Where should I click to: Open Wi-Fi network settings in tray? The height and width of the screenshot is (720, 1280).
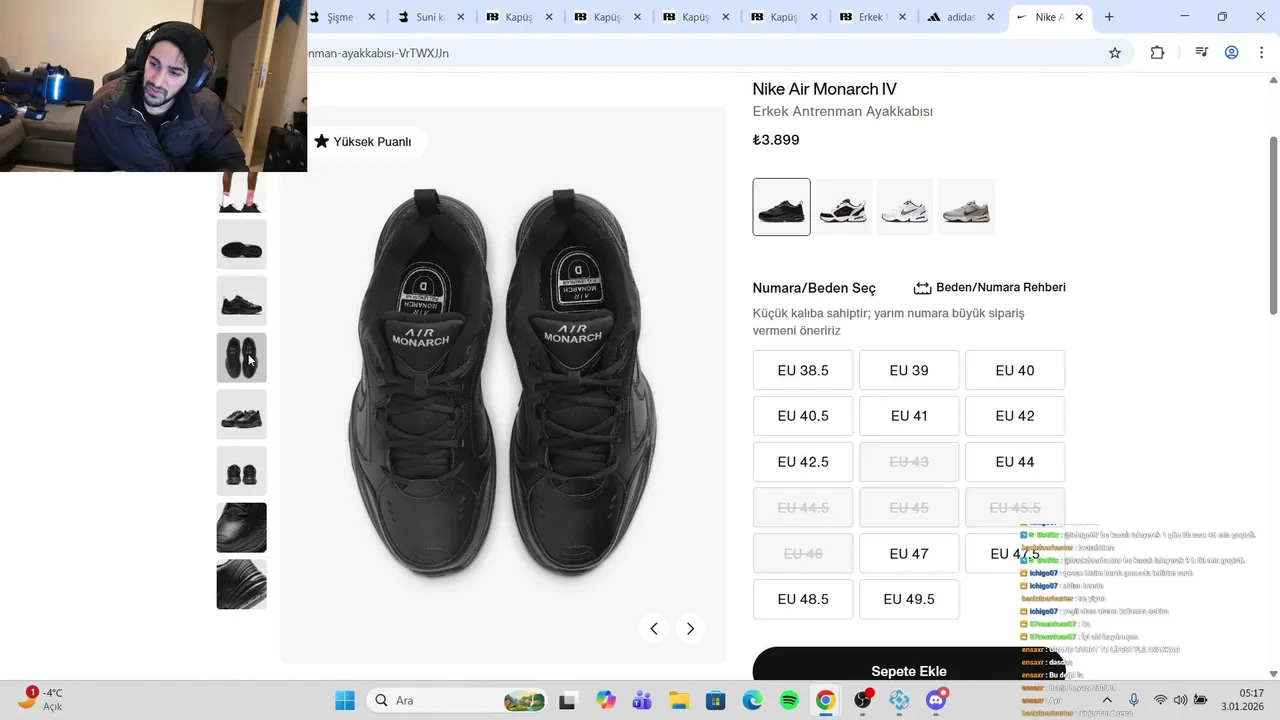point(1160,700)
